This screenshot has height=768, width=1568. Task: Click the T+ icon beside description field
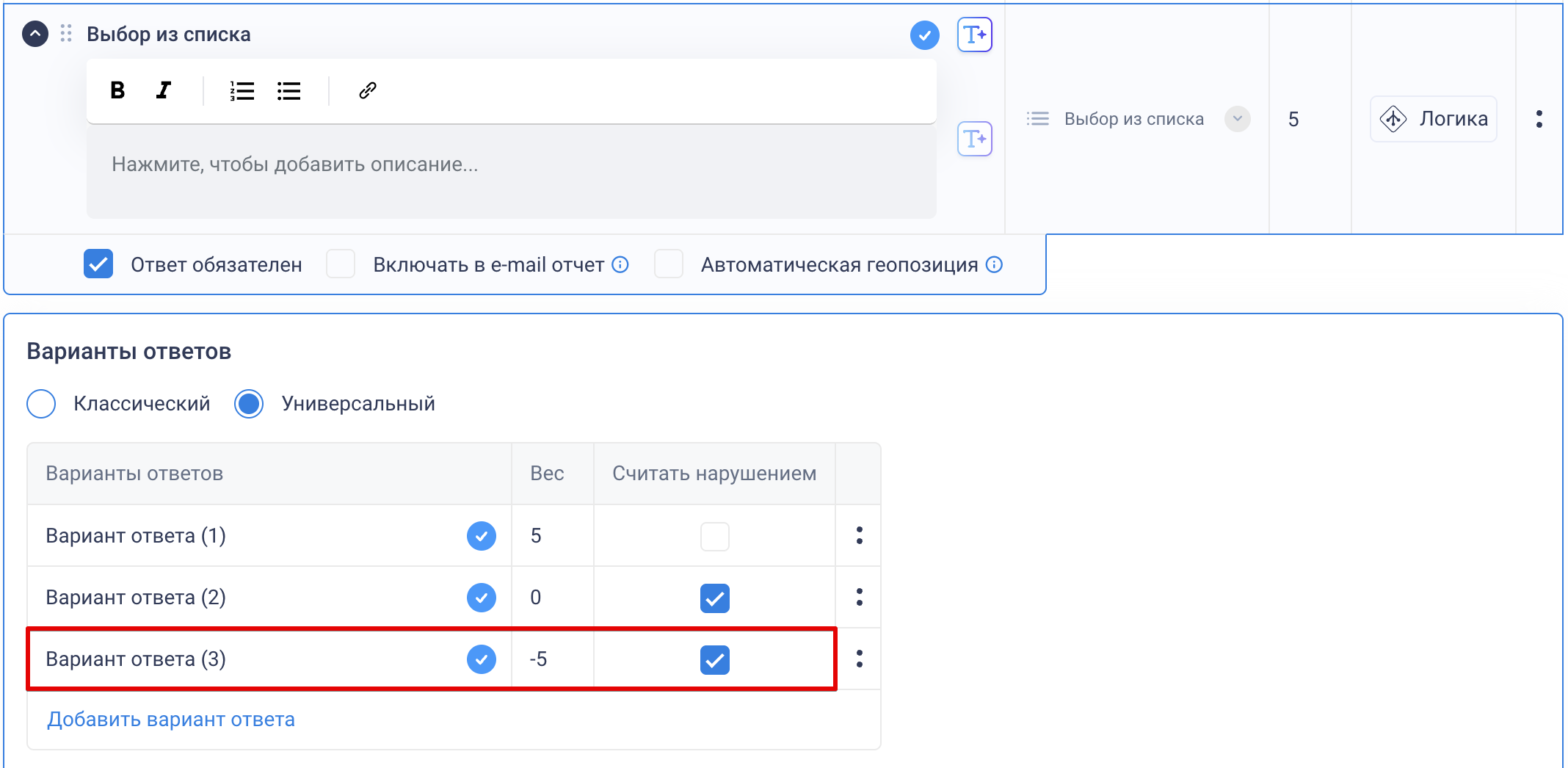click(974, 139)
